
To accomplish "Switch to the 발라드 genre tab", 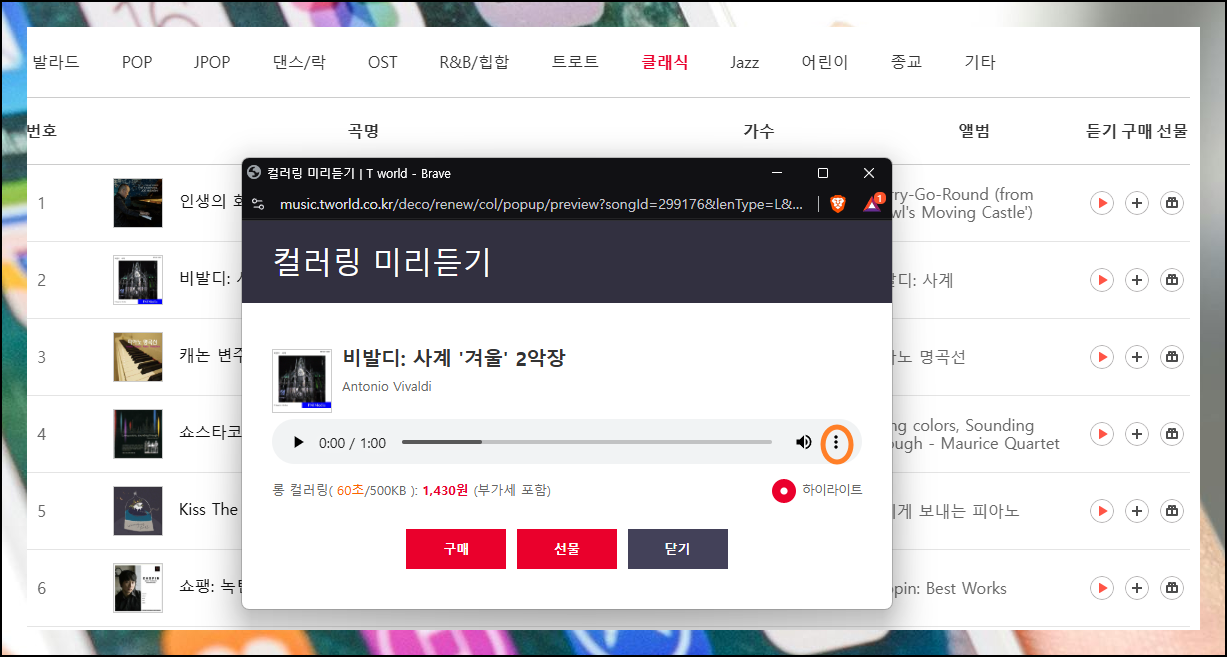I will point(56,62).
